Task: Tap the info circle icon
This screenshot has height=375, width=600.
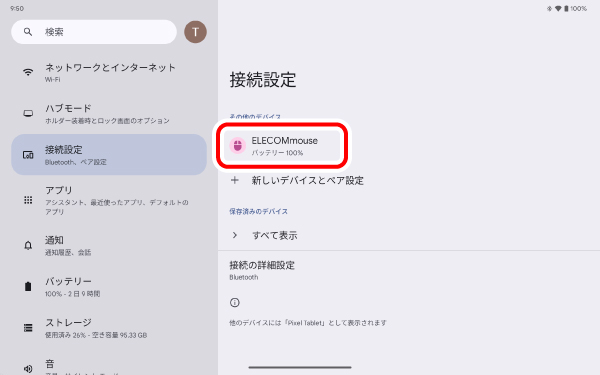Action: point(235,303)
